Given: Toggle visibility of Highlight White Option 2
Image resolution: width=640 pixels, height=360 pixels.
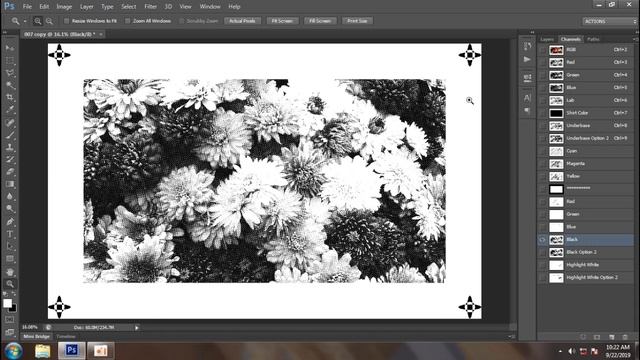Looking at the screenshot, I should (542, 278).
